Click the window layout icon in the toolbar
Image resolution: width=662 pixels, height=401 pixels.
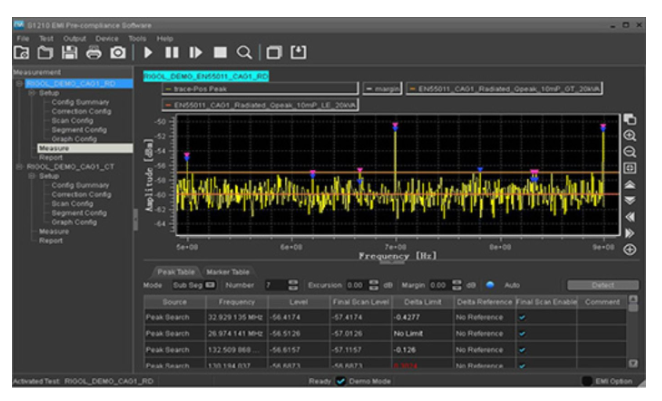(x=274, y=52)
